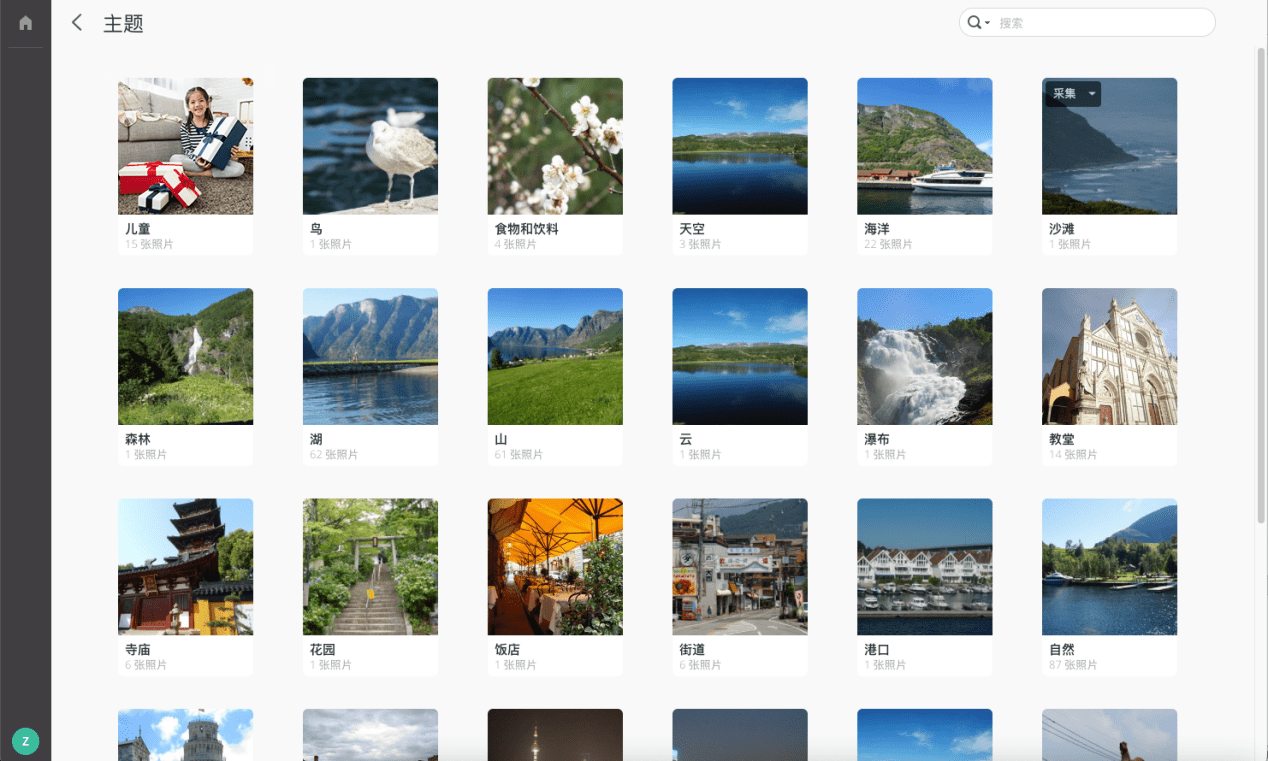Open the 自然 album thumbnail
Viewport: 1268px width, 761px height.
click(x=1110, y=567)
